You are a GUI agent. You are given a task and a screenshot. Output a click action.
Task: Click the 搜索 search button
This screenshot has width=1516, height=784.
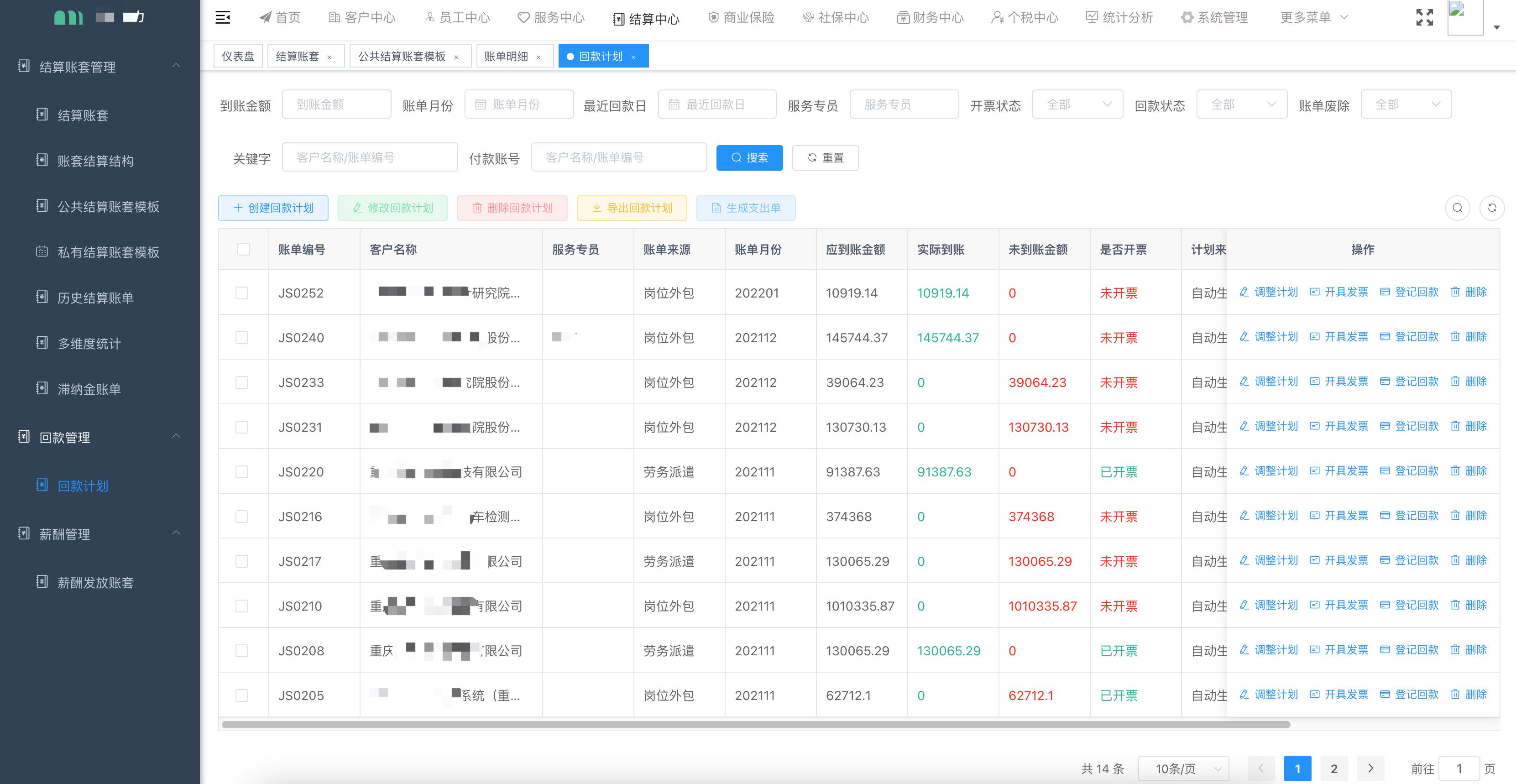click(749, 157)
